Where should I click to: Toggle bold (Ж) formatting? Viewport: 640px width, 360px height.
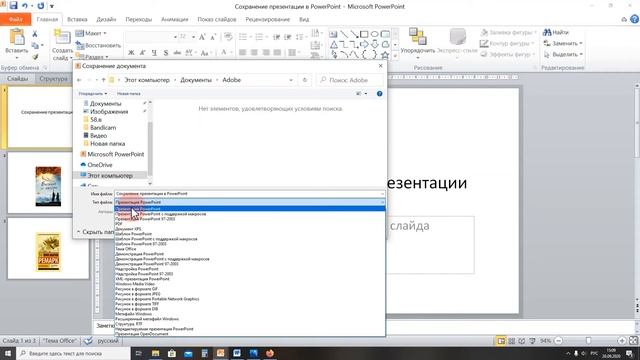131,53
